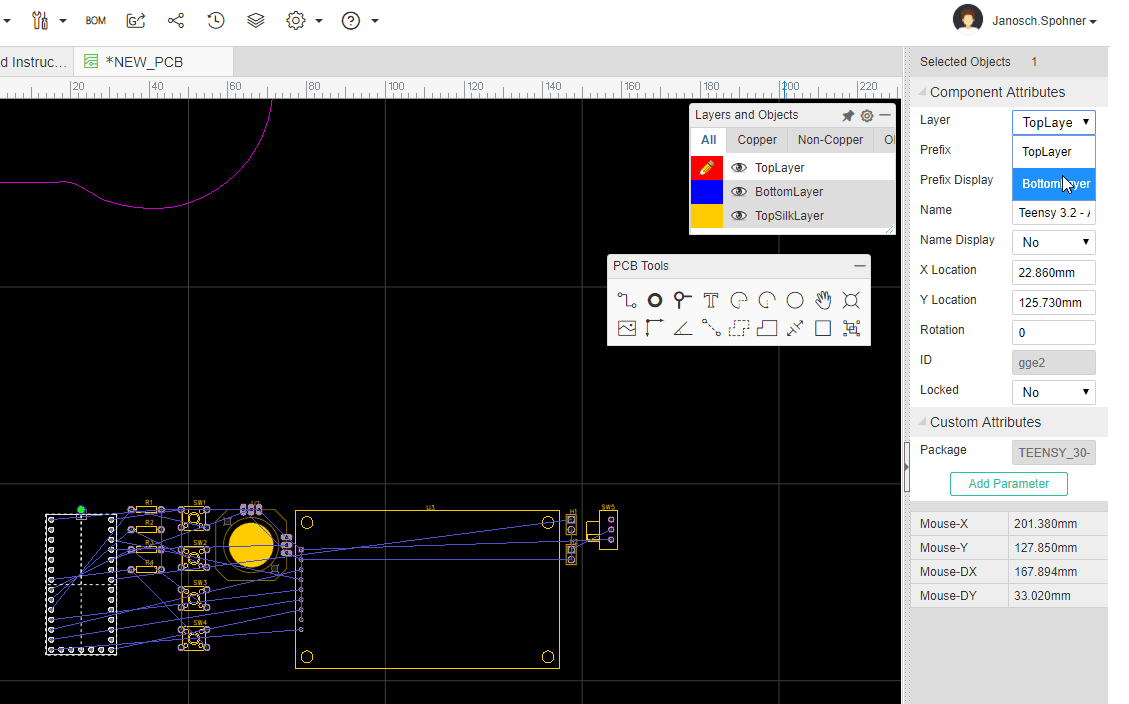Open Generate Gerber from the toolbar
1129x704 pixels.
(137, 20)
